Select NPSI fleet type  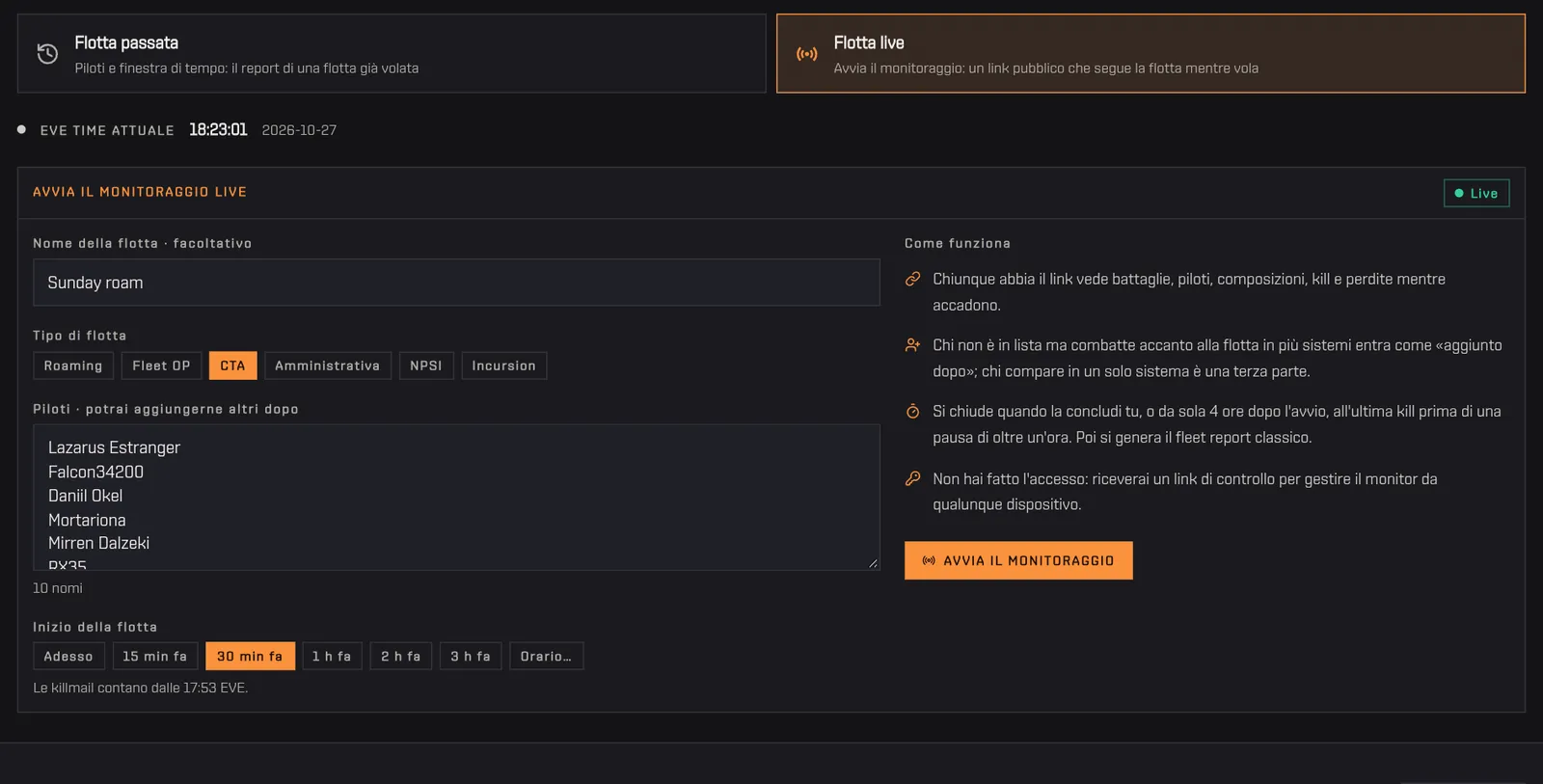click(426, 365)
